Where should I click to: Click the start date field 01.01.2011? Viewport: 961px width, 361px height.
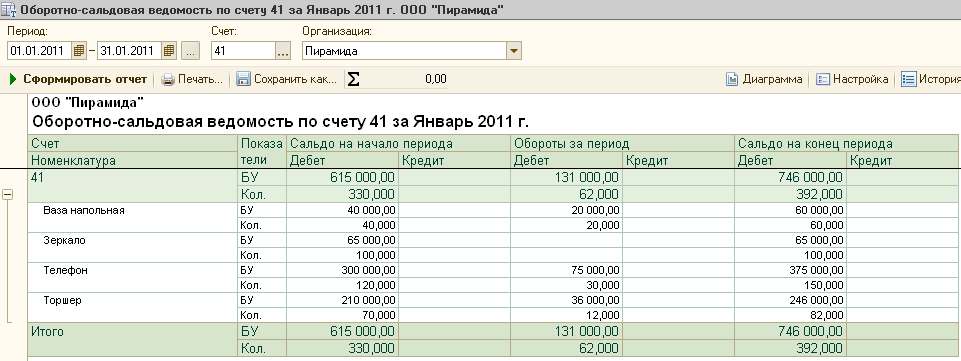tap(39, 51)
